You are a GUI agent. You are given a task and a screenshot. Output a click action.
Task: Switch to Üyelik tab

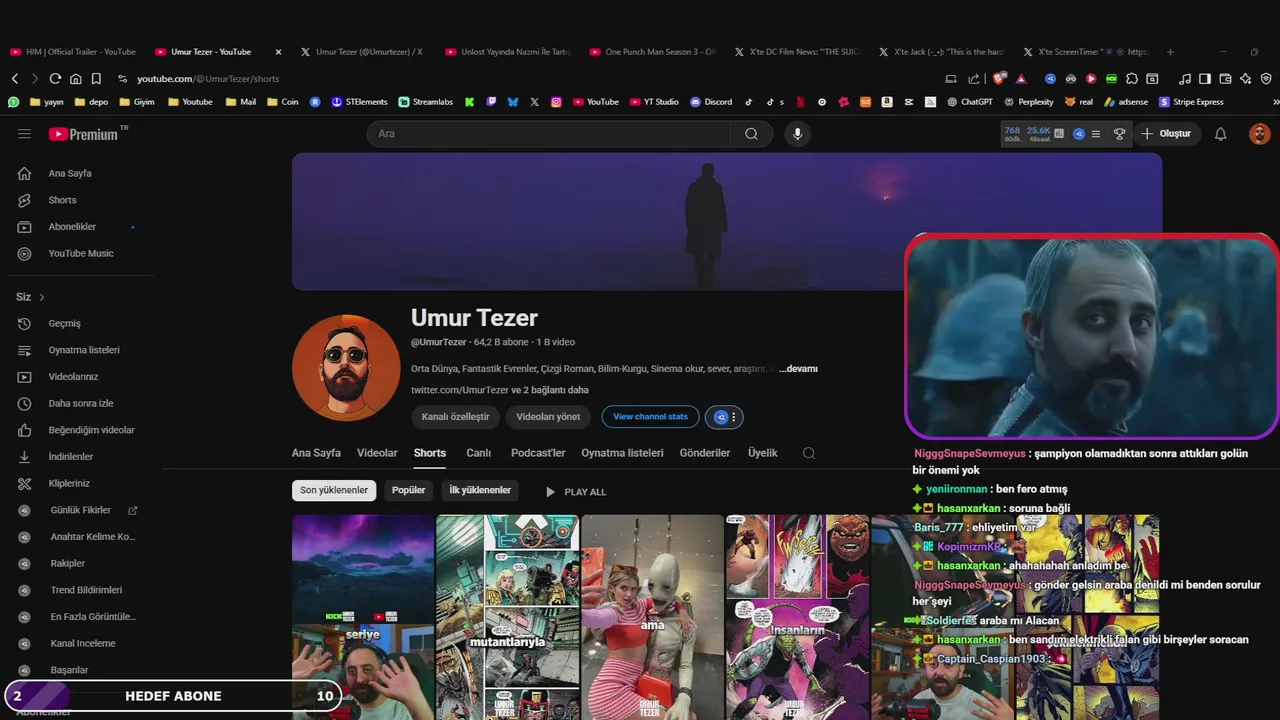pos(762,453)
